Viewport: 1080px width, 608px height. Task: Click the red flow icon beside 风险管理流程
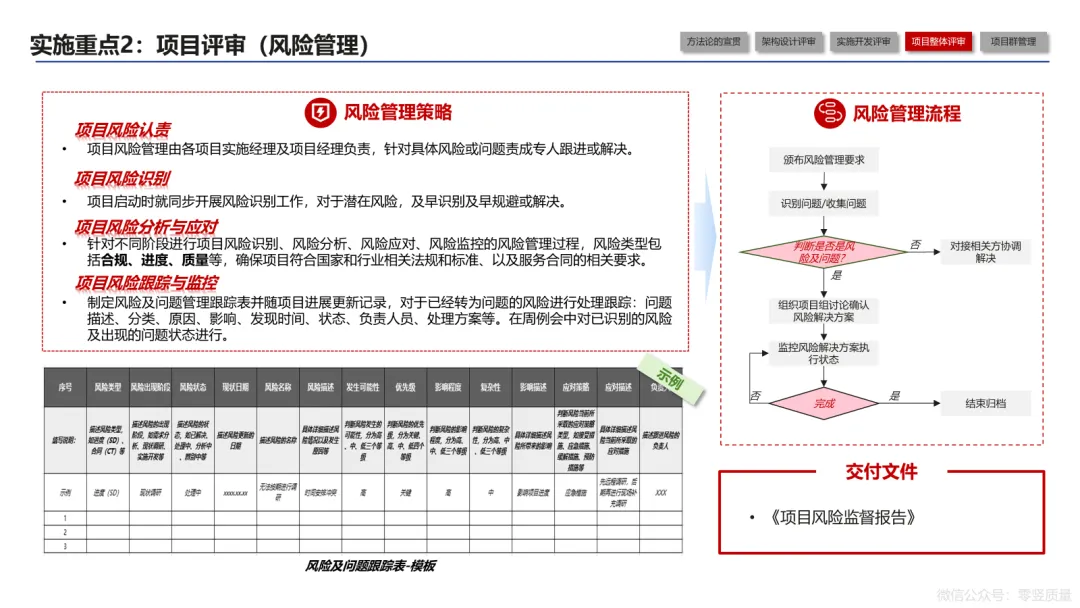pyautogui.click(x=829, y=114)
